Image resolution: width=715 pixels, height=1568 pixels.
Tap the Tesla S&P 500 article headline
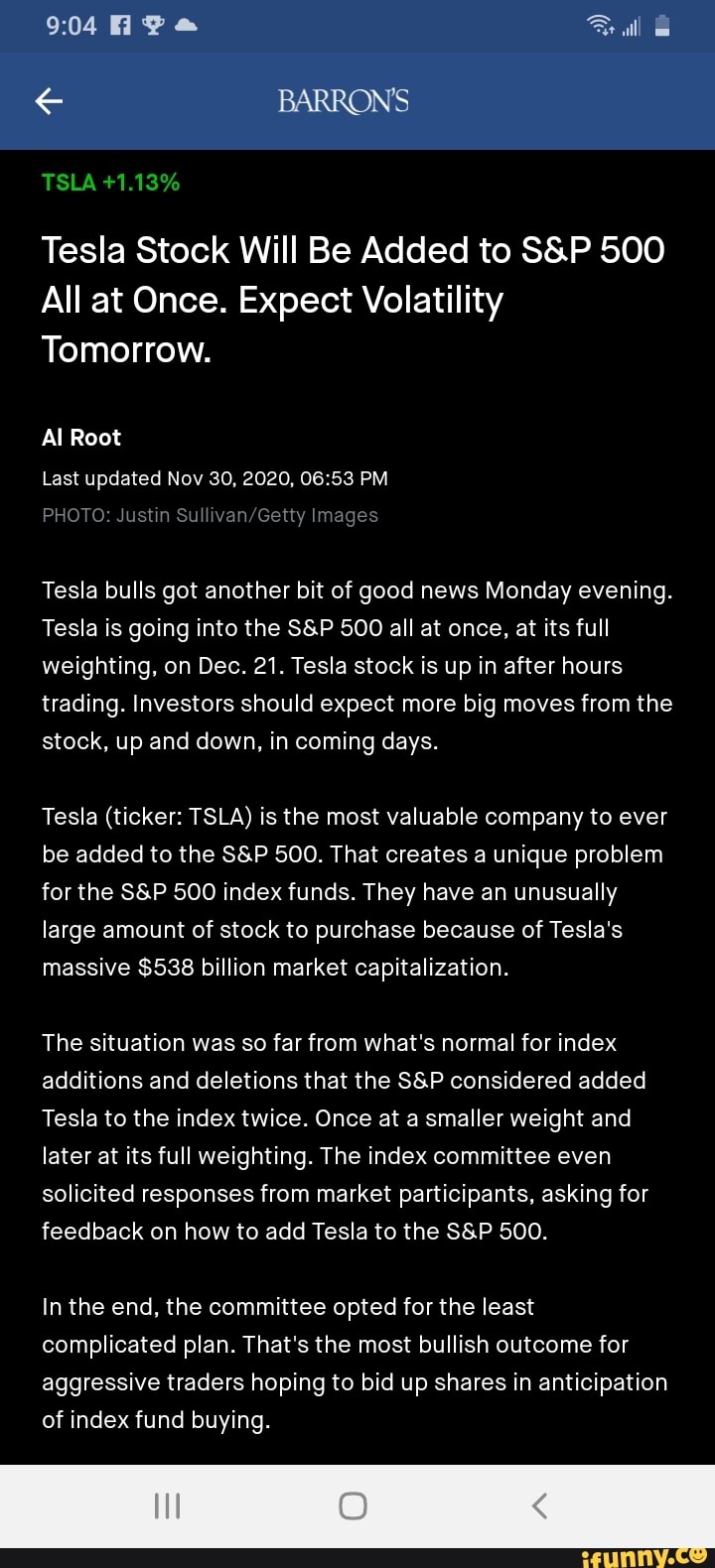353,299
